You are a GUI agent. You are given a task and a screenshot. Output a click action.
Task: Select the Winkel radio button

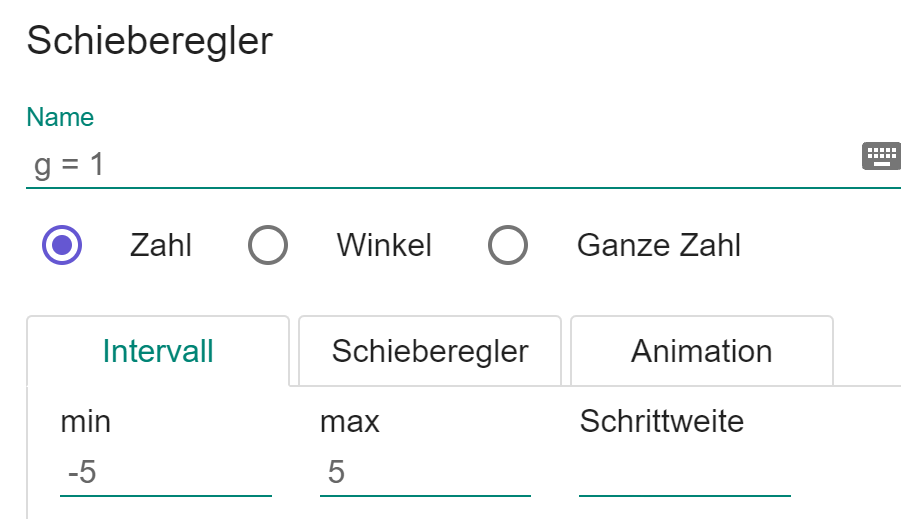(x=268, y=245)
